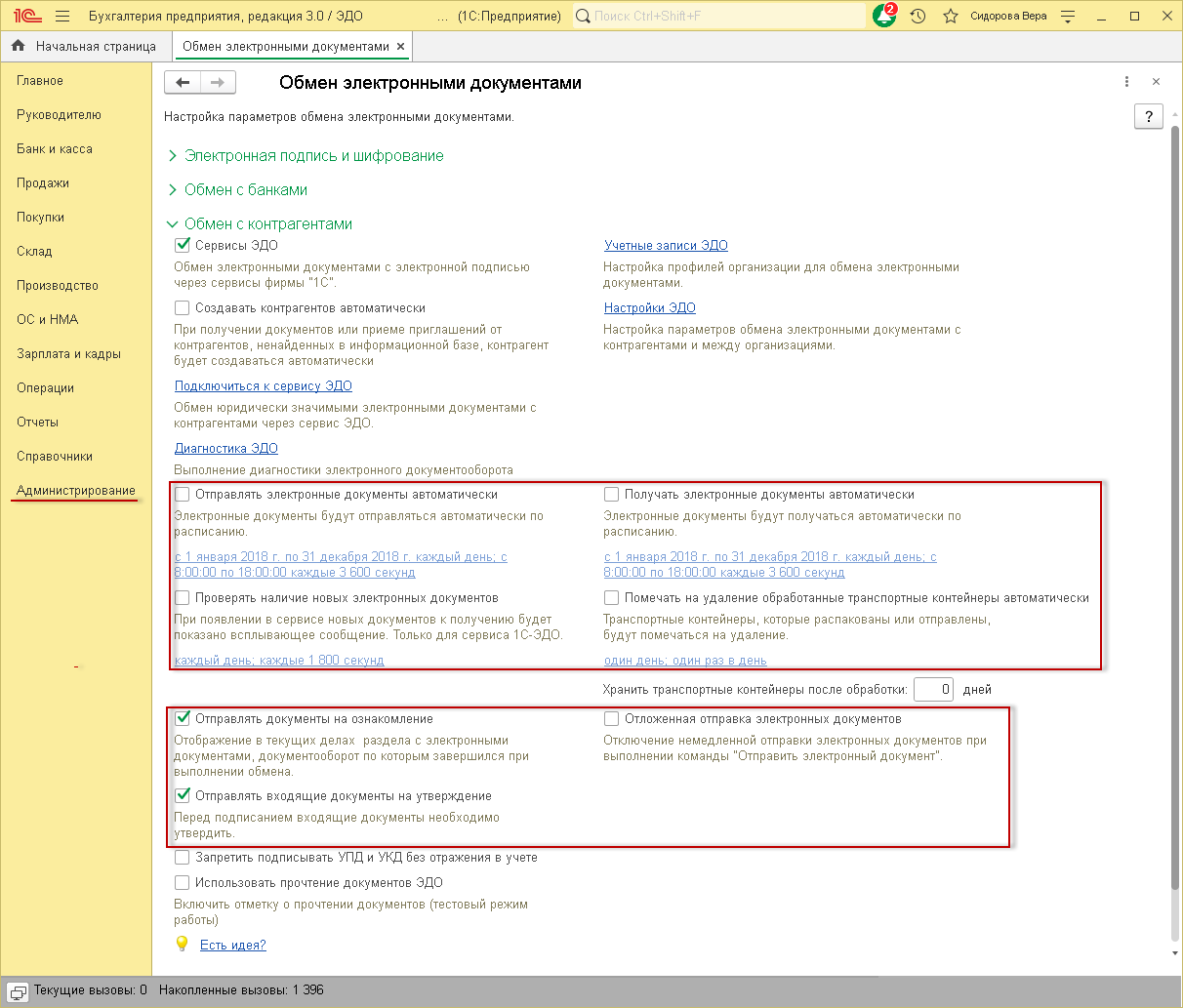Open the help question mark button
Image resolution: width=1183 pixels, height=1008 pixels.
point(1149,116)
